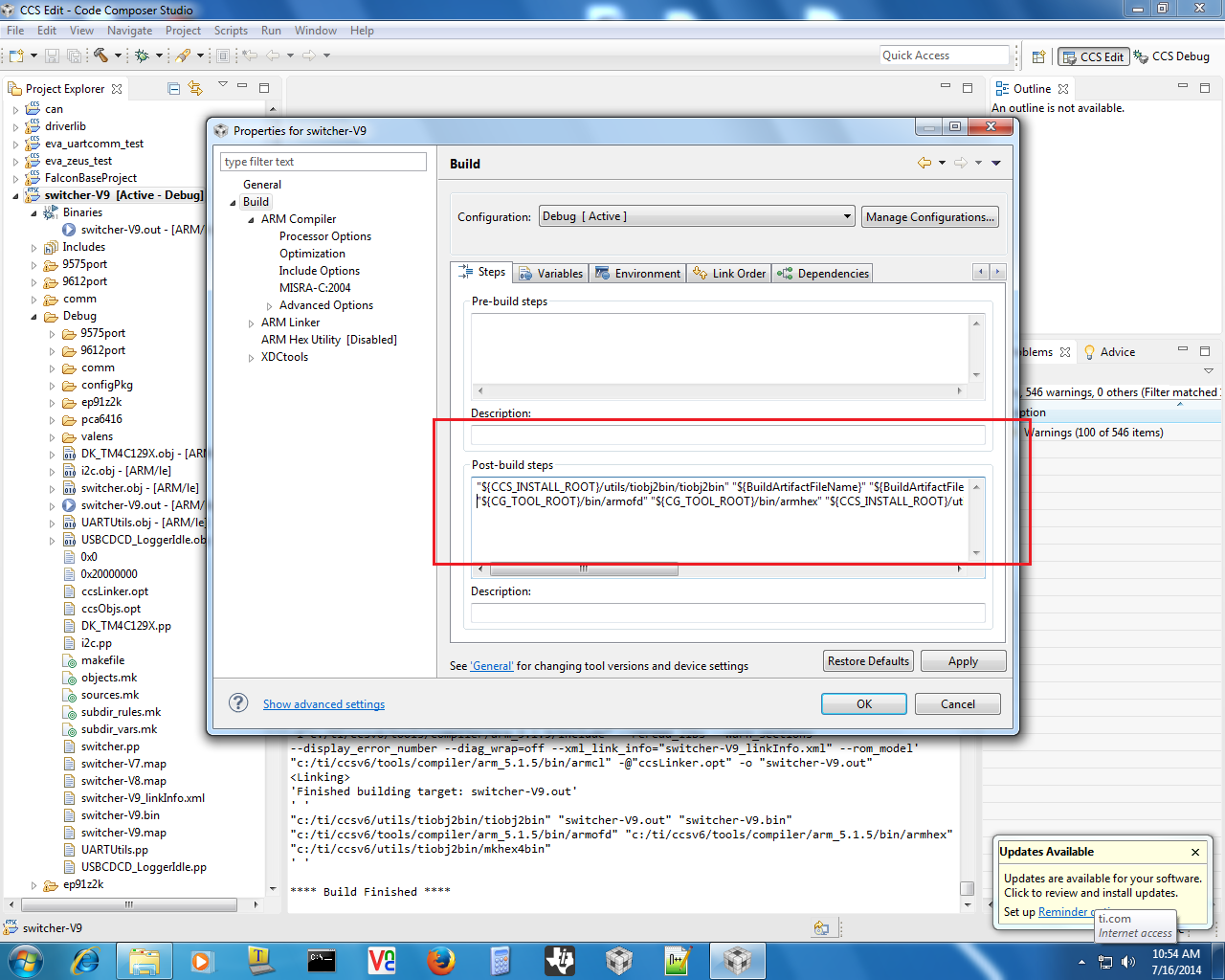This screenshot has height=980, width=1225.
Task: Click the back arrow in Properties dialog
Action: [924, 163]
